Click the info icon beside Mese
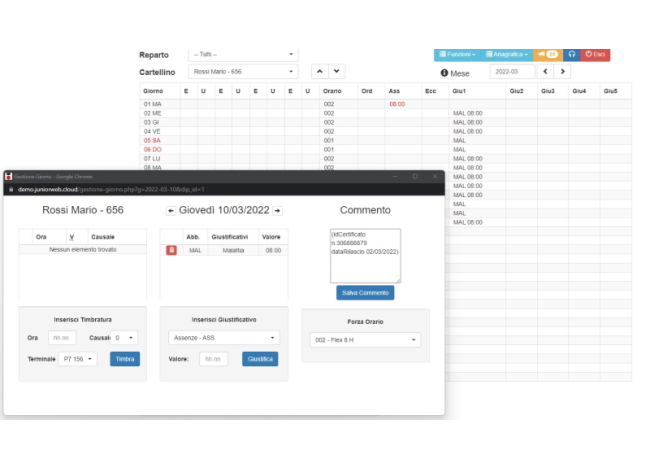This screenshot has height=470, width=650. (444, 73)
